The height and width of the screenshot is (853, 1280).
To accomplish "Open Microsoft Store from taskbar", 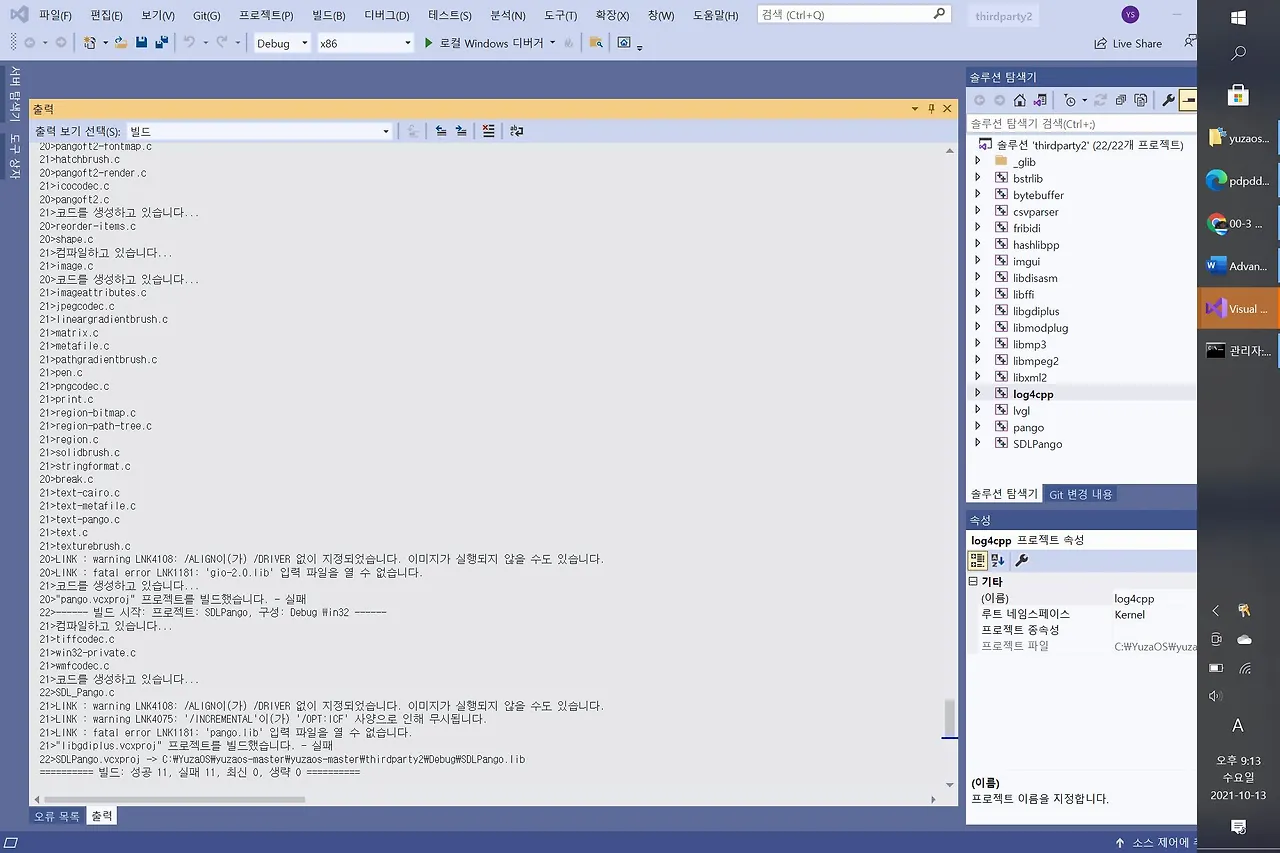I will pos(1238,95).
